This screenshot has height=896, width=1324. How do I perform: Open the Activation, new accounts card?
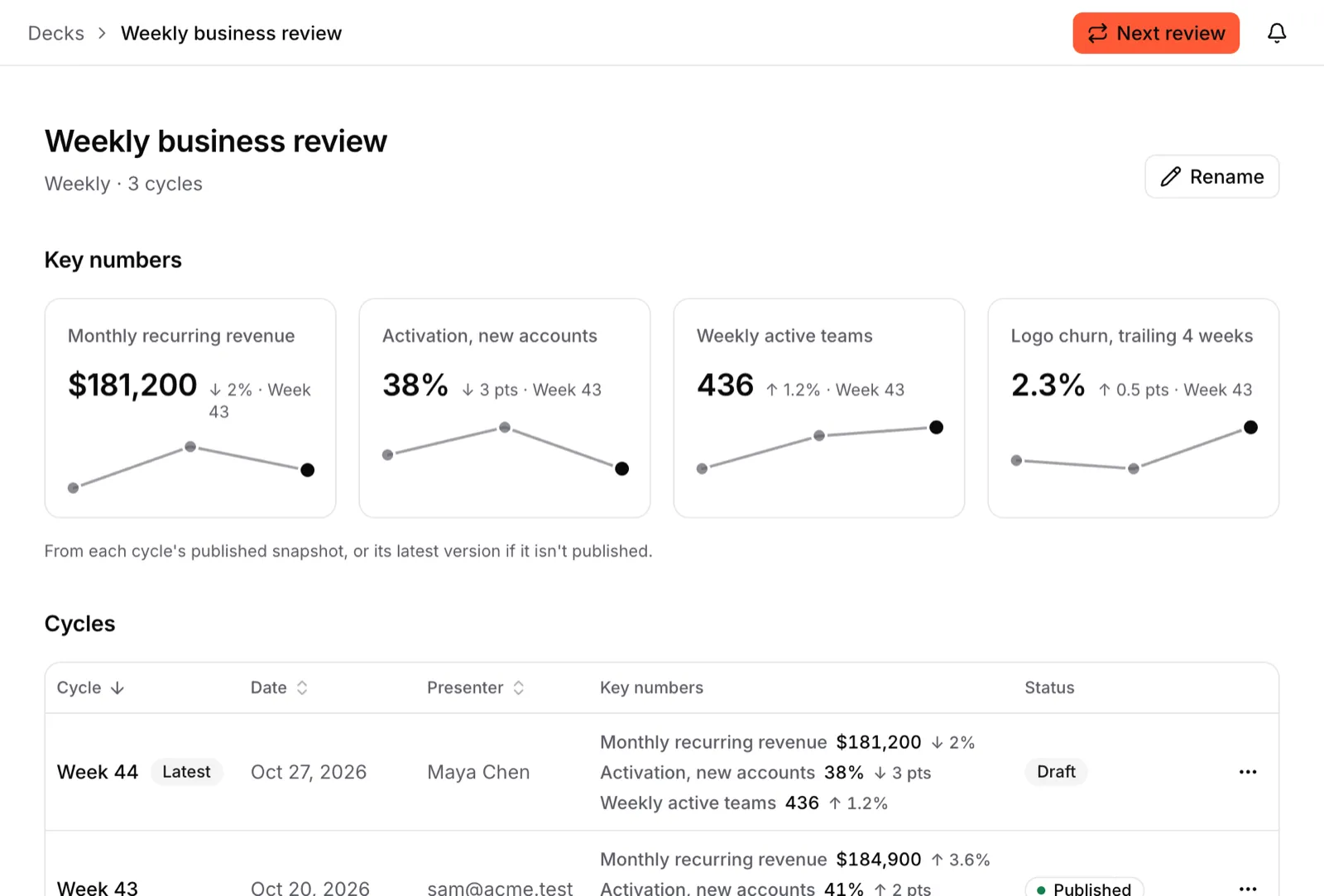point(505,408)
